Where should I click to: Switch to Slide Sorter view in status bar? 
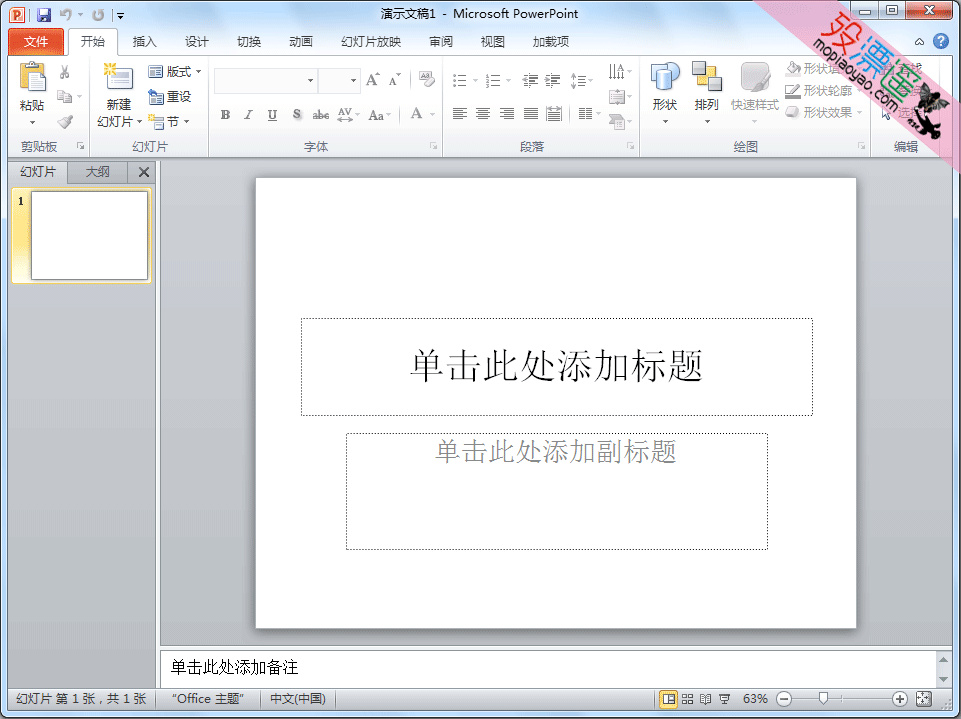[688, 699]
